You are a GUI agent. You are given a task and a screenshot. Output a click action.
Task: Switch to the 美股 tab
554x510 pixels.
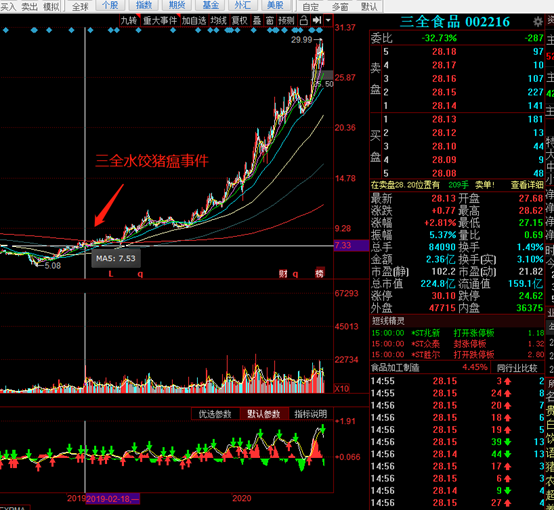[x=275, y=5]
